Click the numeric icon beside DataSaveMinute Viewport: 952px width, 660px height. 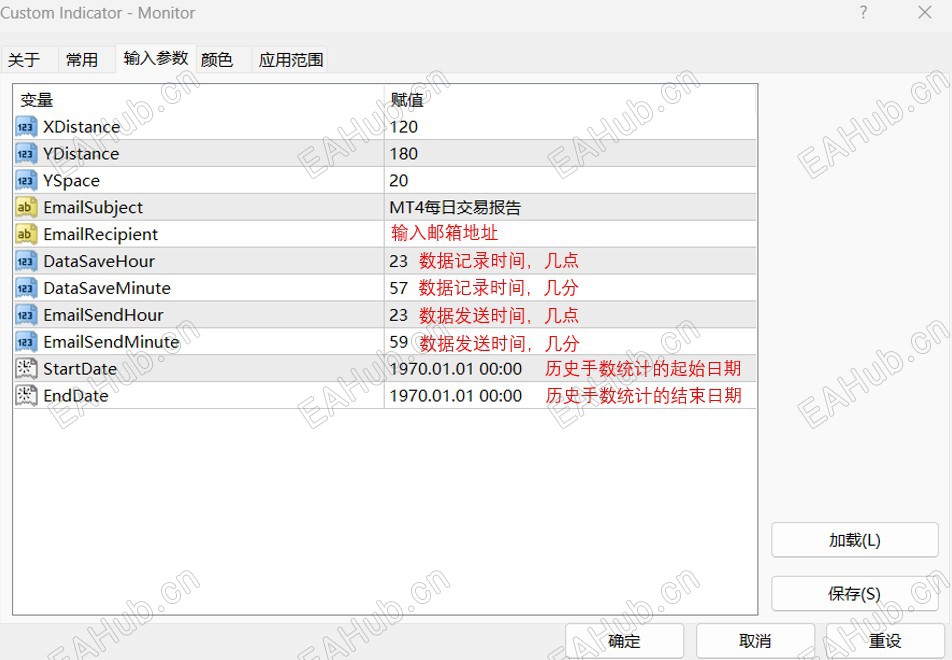click(x=25, y=288)
